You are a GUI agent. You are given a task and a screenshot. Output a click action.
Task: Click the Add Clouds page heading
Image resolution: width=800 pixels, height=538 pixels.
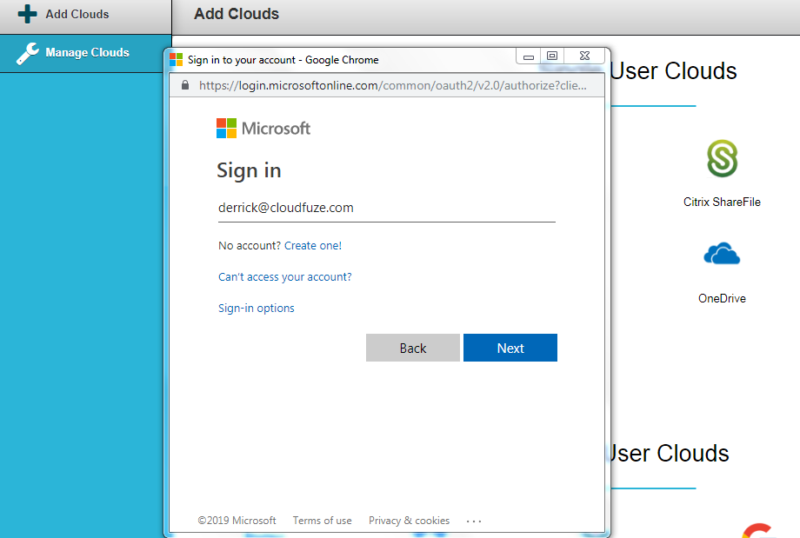236,14
